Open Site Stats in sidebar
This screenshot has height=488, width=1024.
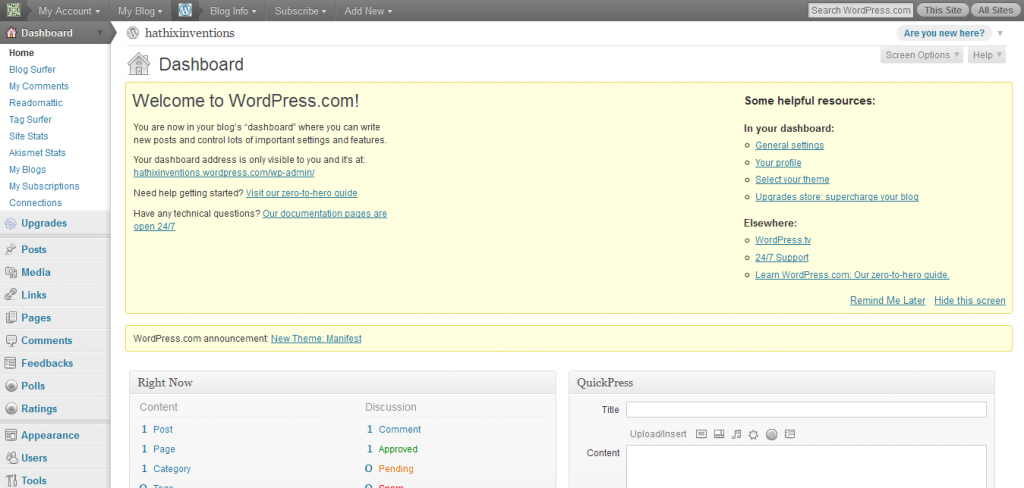tap(28, 136)
